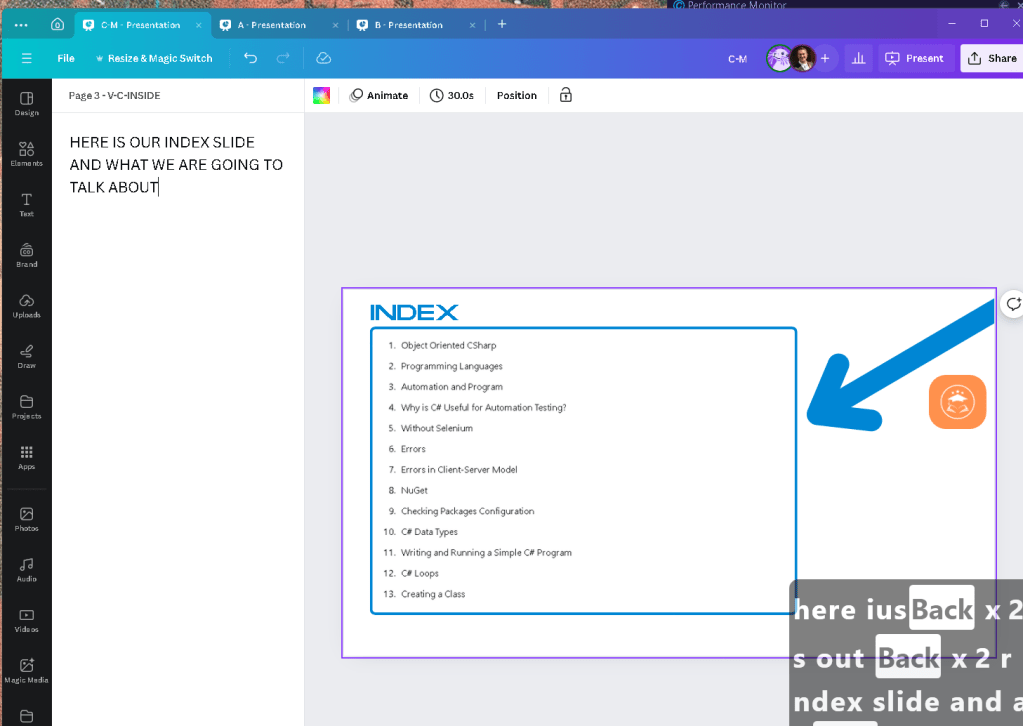Open the background color picker swatch
1023x726 pixels.
coord(322,95)
